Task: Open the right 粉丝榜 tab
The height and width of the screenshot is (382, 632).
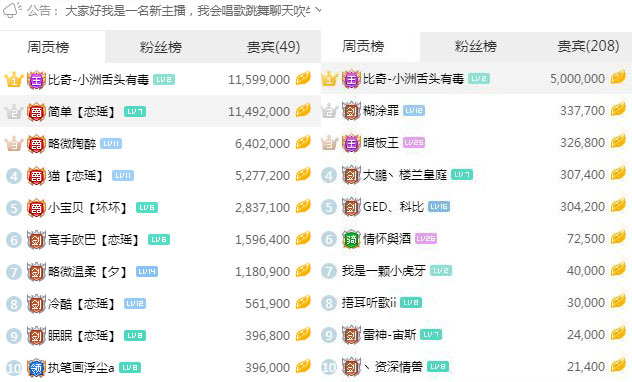Action: (x=476, y=46)
